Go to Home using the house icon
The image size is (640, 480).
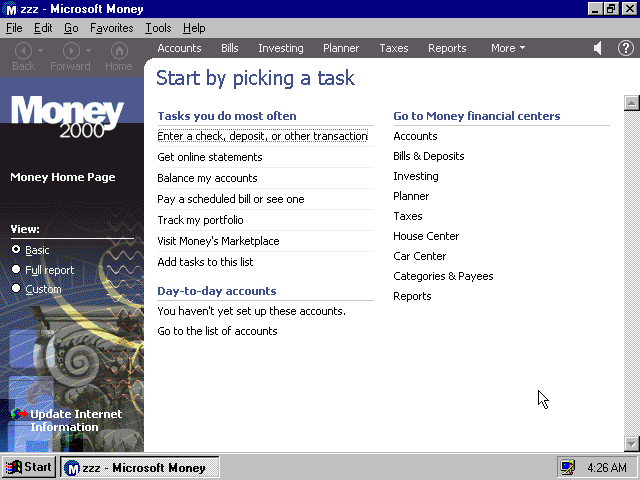pyautogui.click(x=119, y=50)
